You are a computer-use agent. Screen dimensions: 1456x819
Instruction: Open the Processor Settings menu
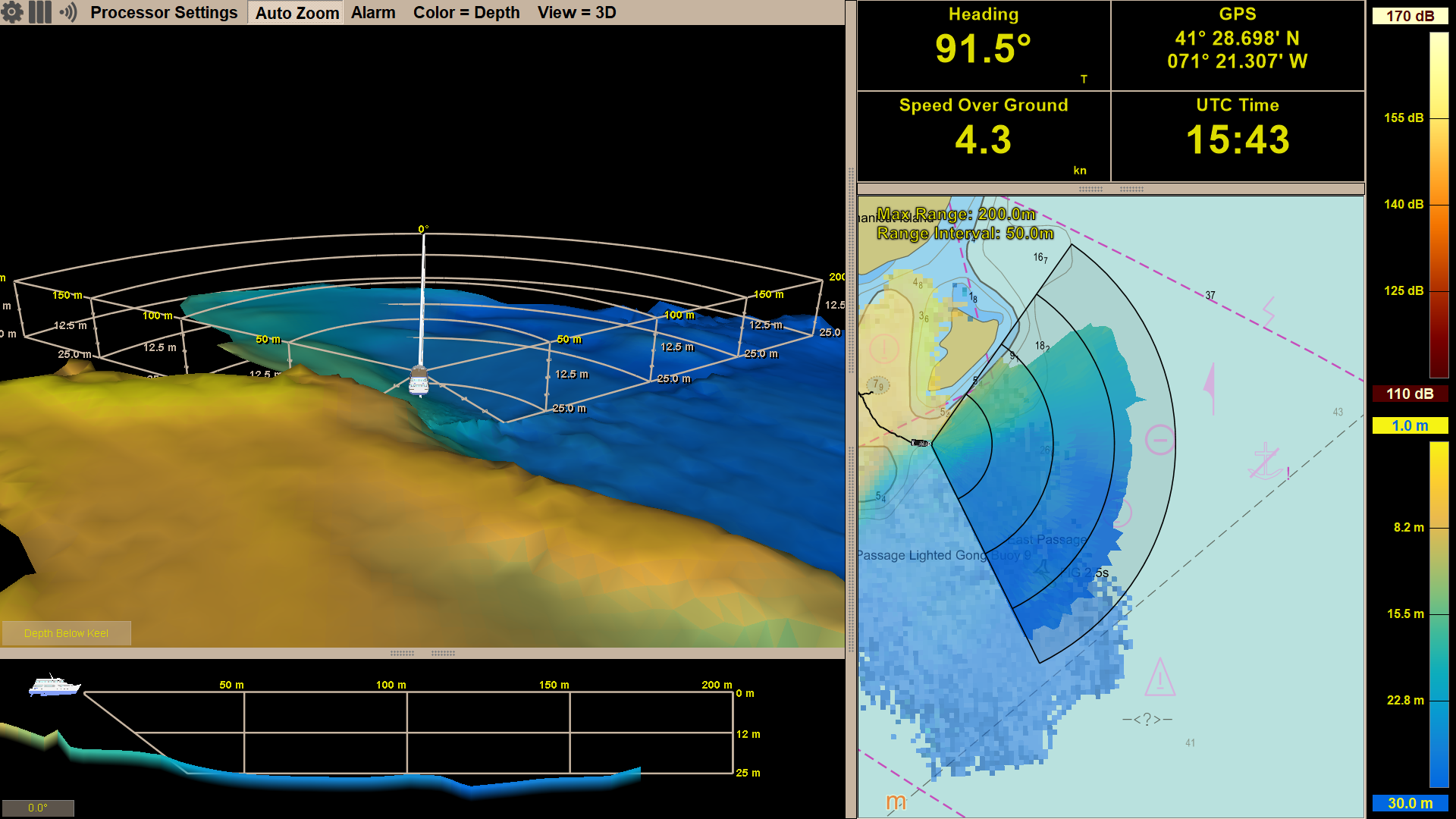click(164, 12)
